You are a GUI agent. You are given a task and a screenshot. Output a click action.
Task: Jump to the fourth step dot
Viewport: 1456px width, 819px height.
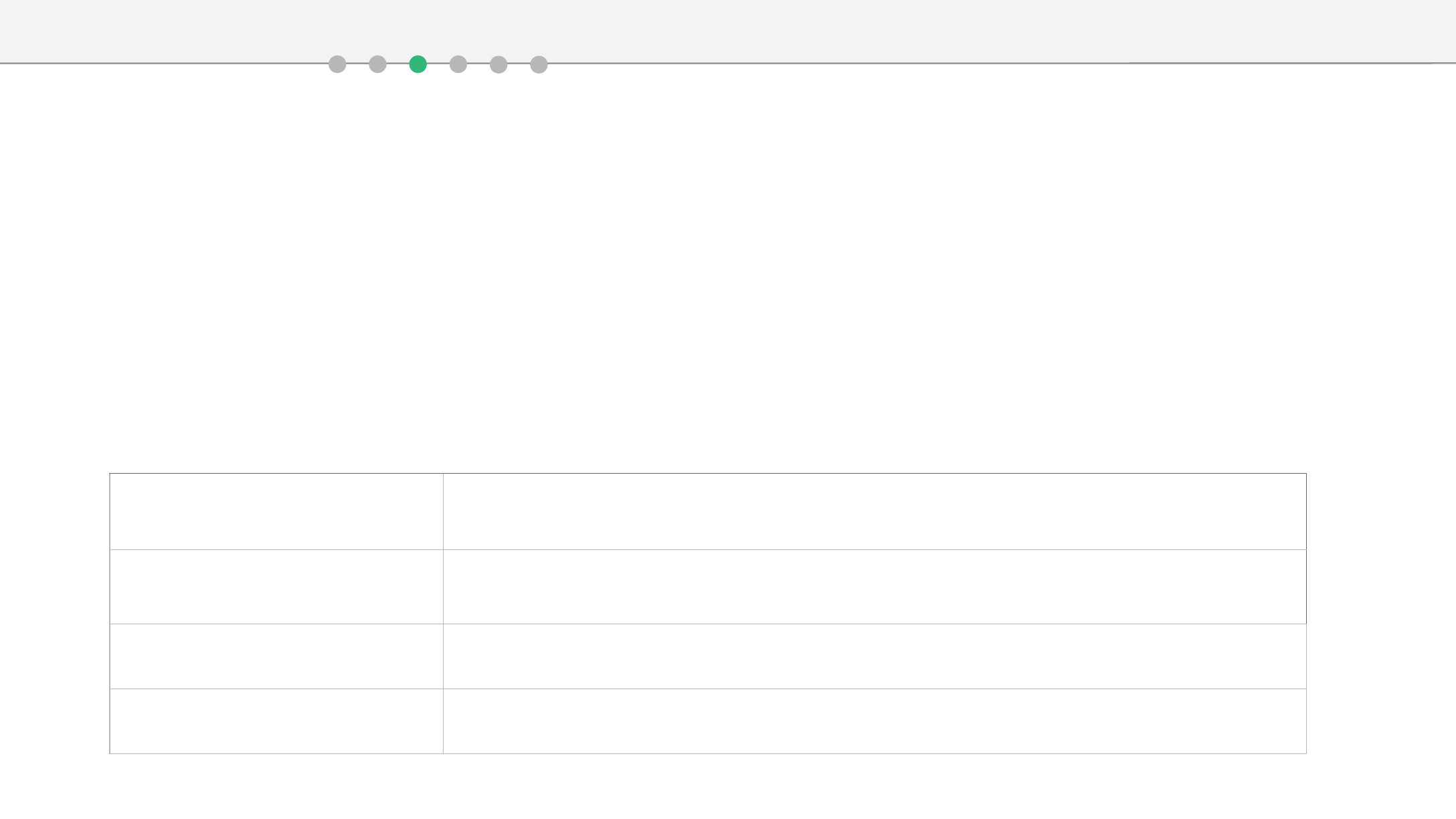click(458, 64)
